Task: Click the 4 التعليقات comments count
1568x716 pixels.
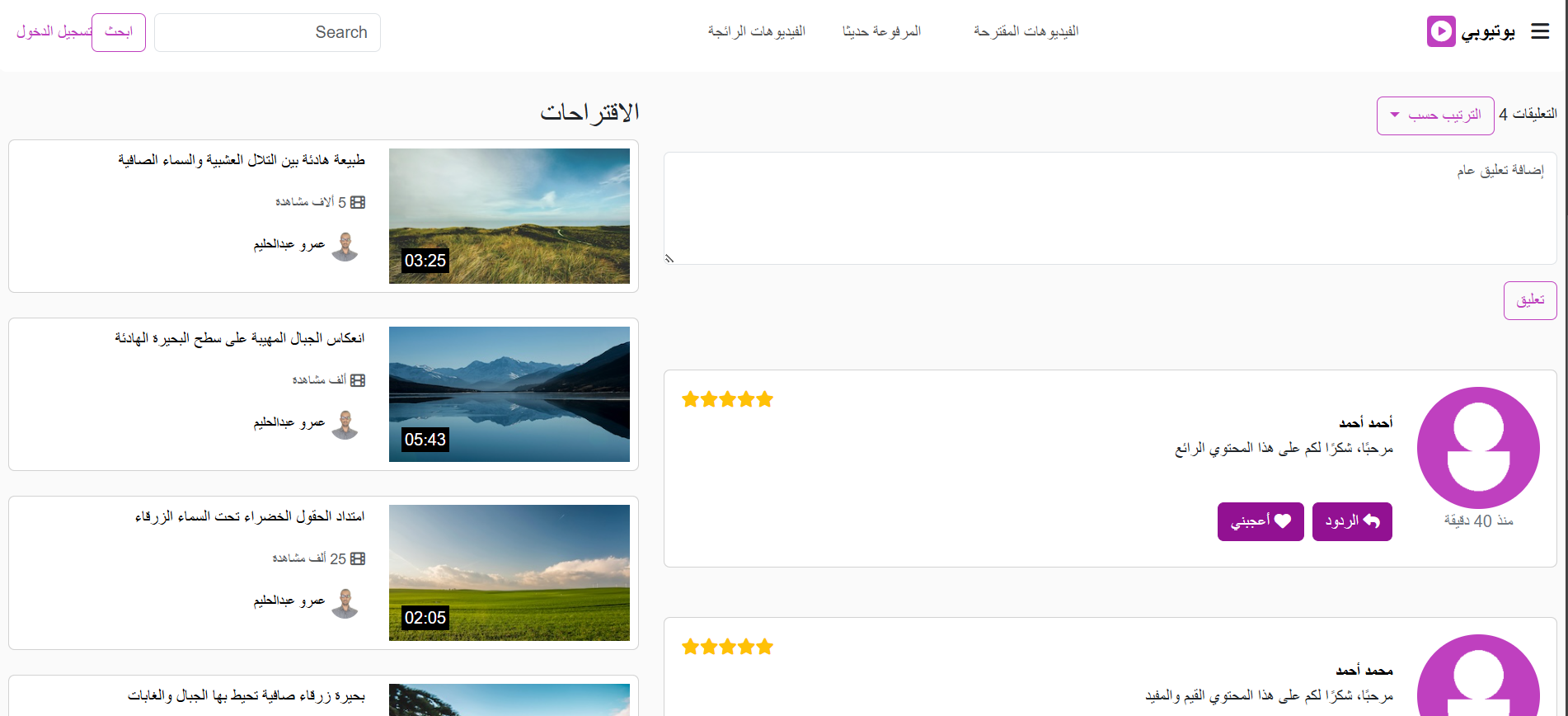Action: [x=1528, y=114]
